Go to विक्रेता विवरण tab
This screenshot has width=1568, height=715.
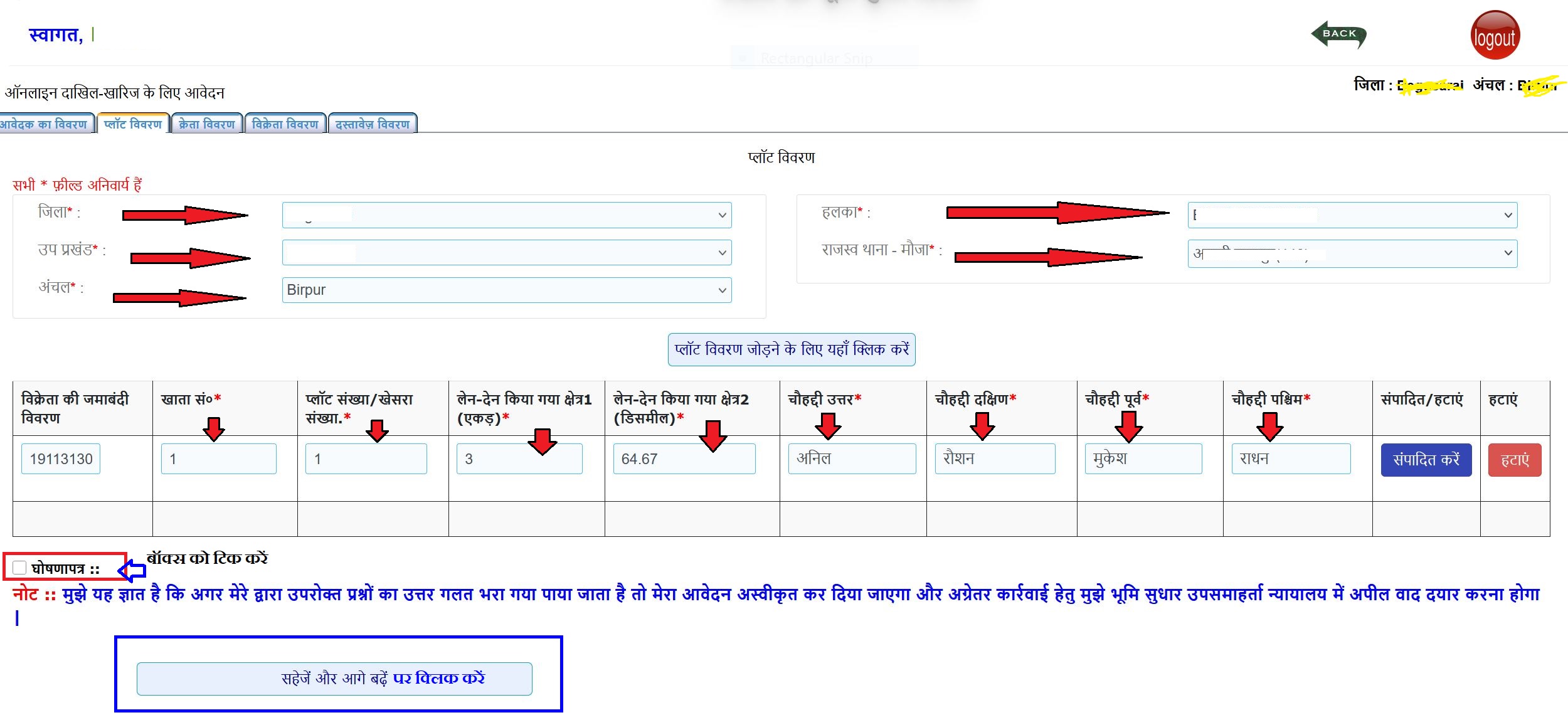pyautogui.click(x=285, y=124)
